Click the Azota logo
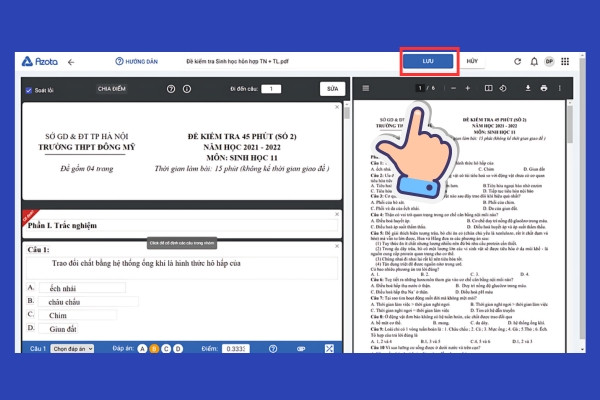 (40, 61)
